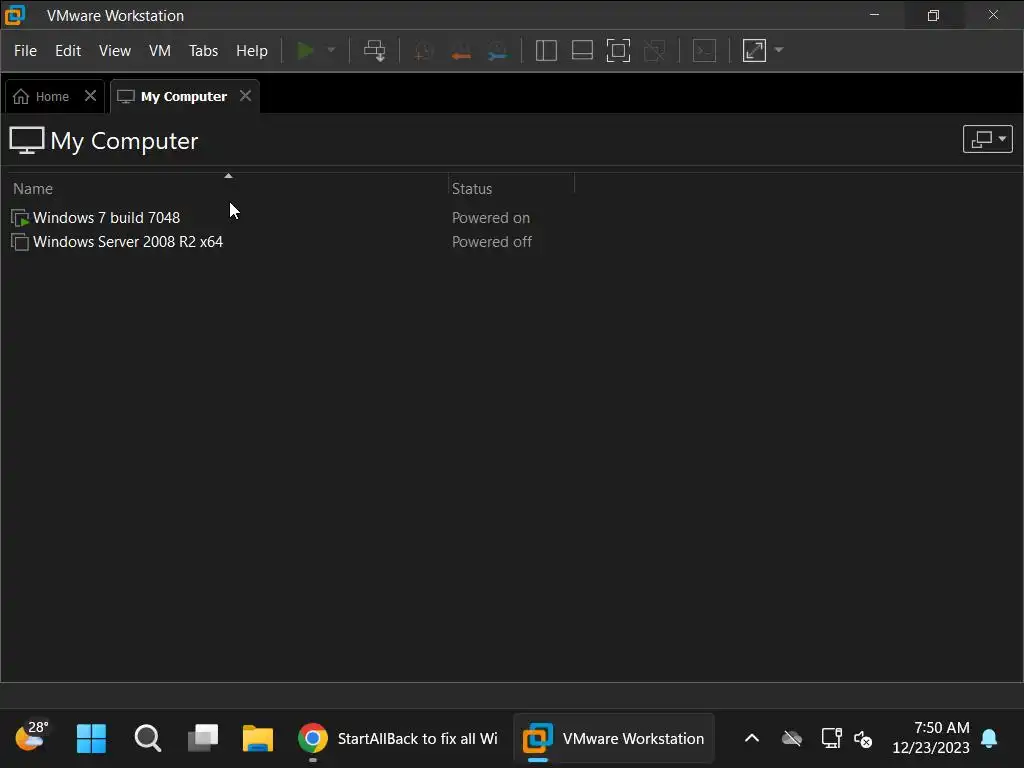Open the weather widget showing 28°
The height and width of the screenshot is (768, 1024).
coord(32,736)
